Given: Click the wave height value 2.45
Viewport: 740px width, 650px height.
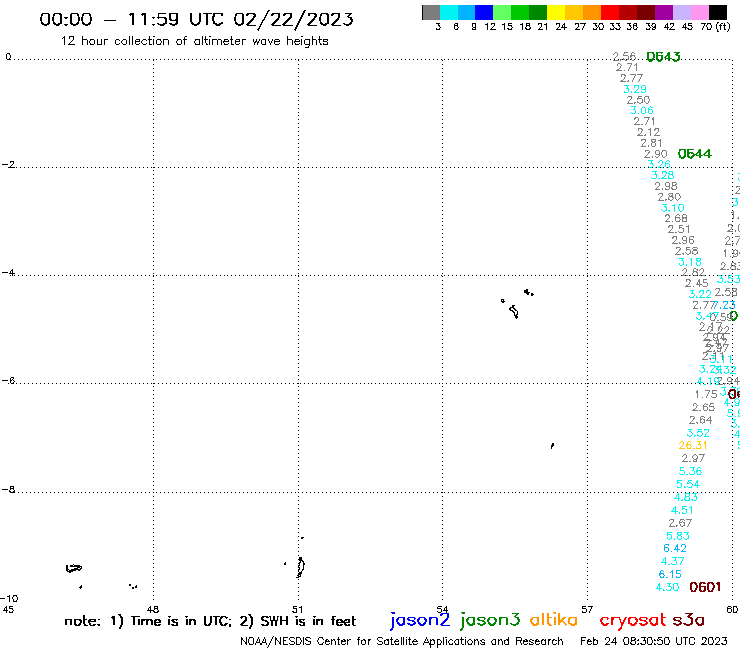Looking at the screenshot, I should click(697, 283).
